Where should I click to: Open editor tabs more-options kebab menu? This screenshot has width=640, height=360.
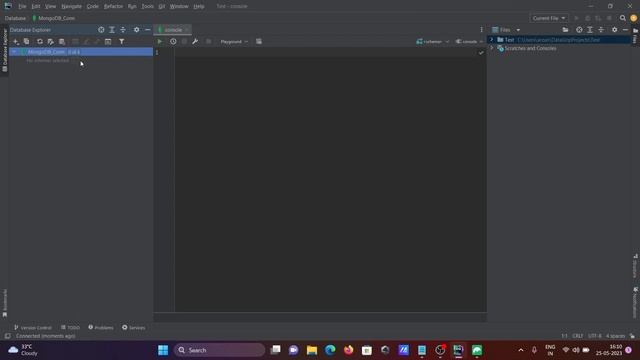pos(481,30)
